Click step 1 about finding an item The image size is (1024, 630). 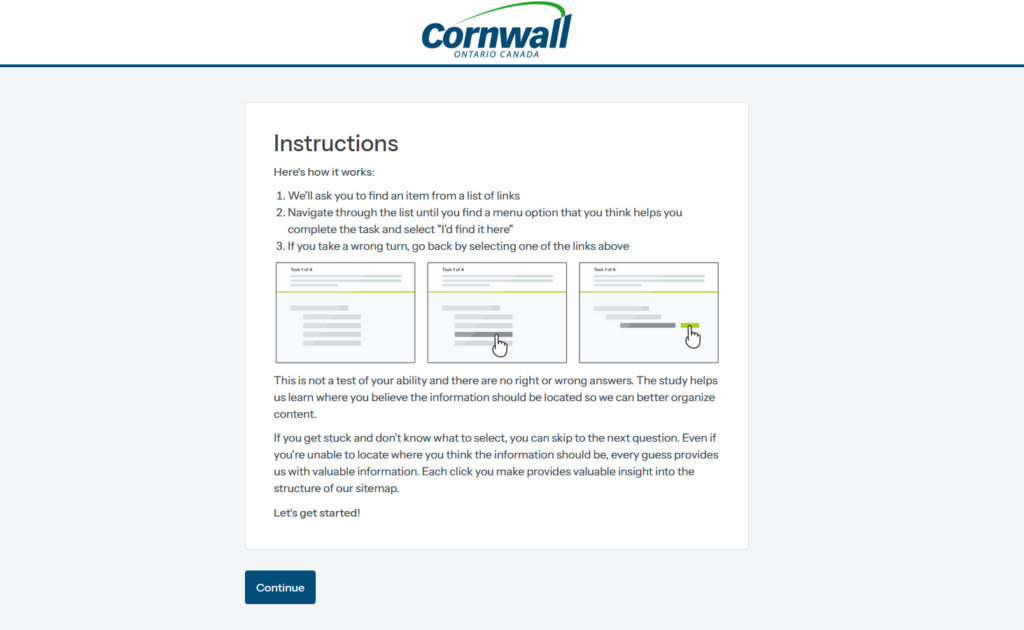click(x=403, y=195)
